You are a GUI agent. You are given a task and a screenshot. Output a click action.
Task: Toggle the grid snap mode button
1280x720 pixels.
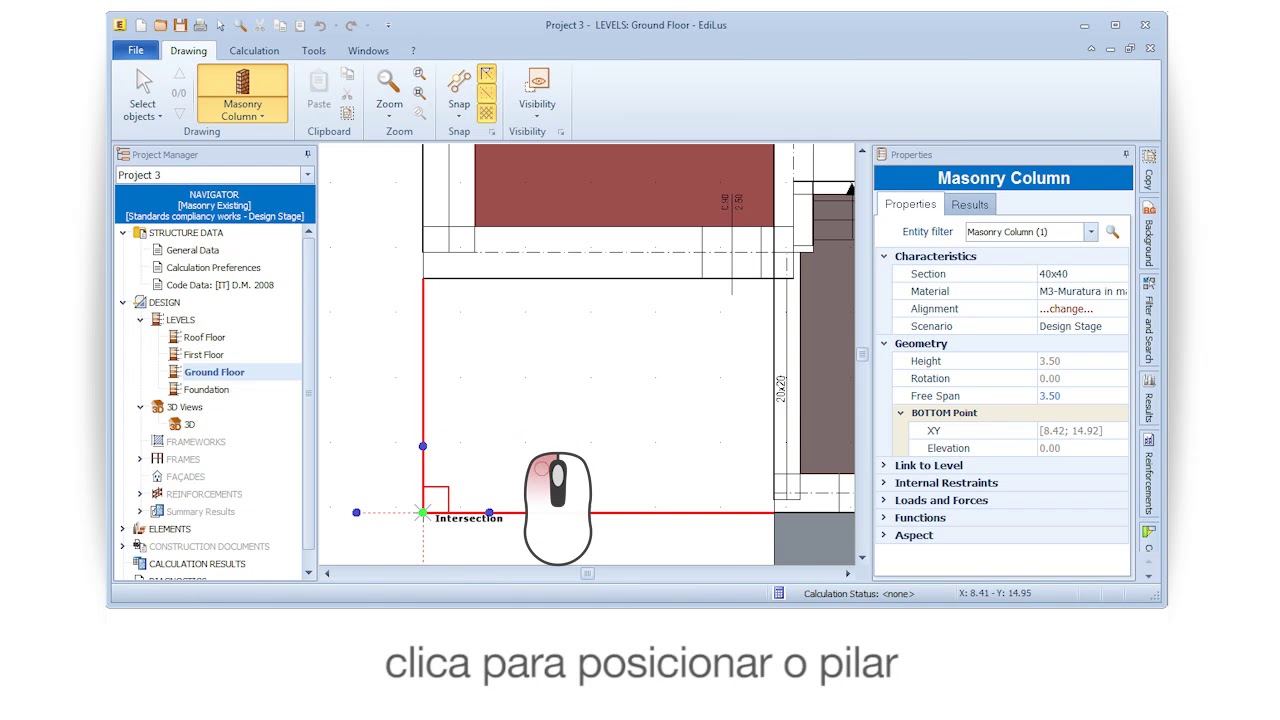487,113
